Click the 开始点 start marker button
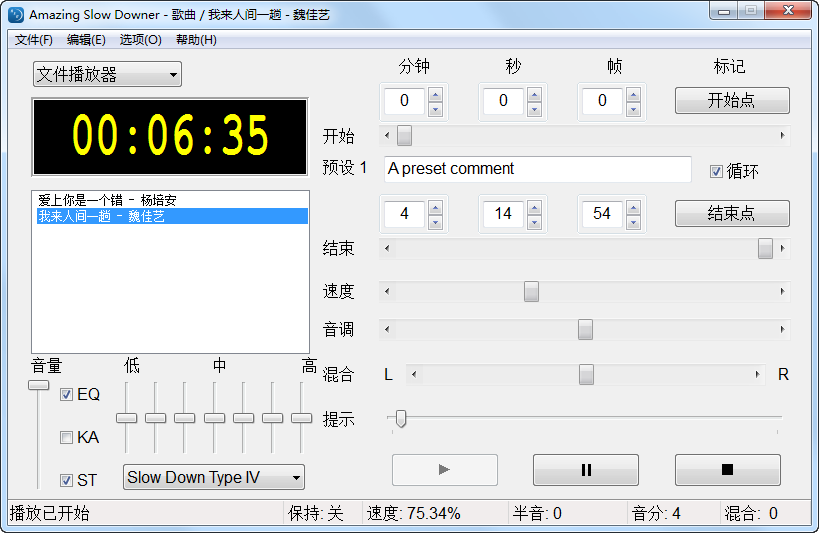This screenshot has width=819, height=533. 732,101
